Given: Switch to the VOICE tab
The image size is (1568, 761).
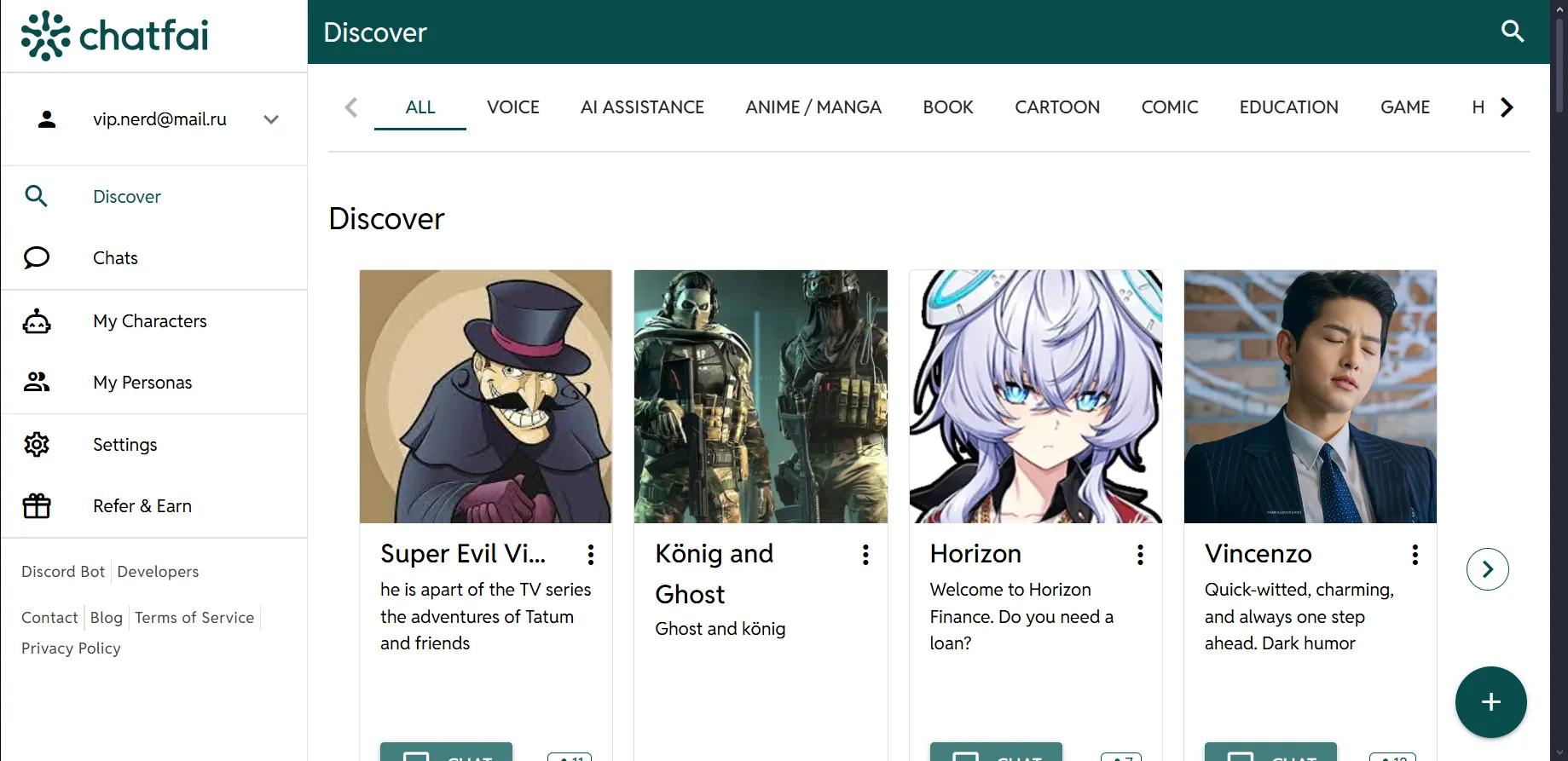Looking at the screenshot, I should [x=513, y=107].
